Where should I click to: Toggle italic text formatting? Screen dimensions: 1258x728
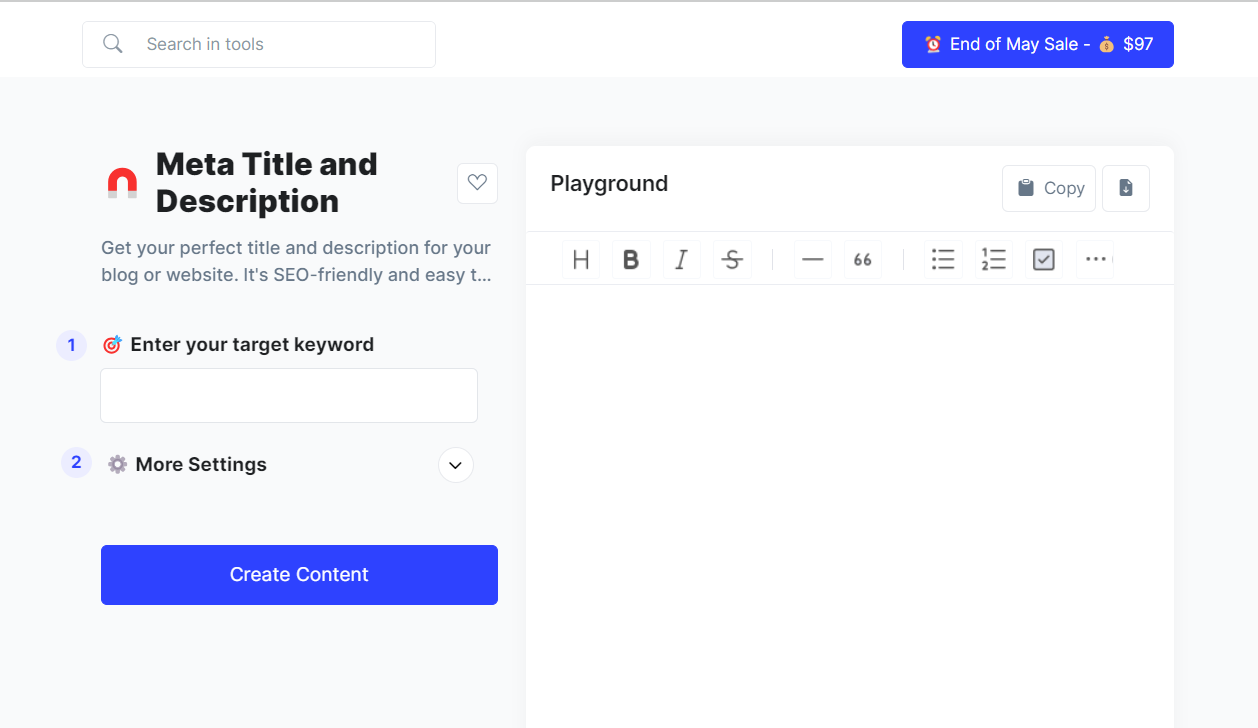point(681,260)
